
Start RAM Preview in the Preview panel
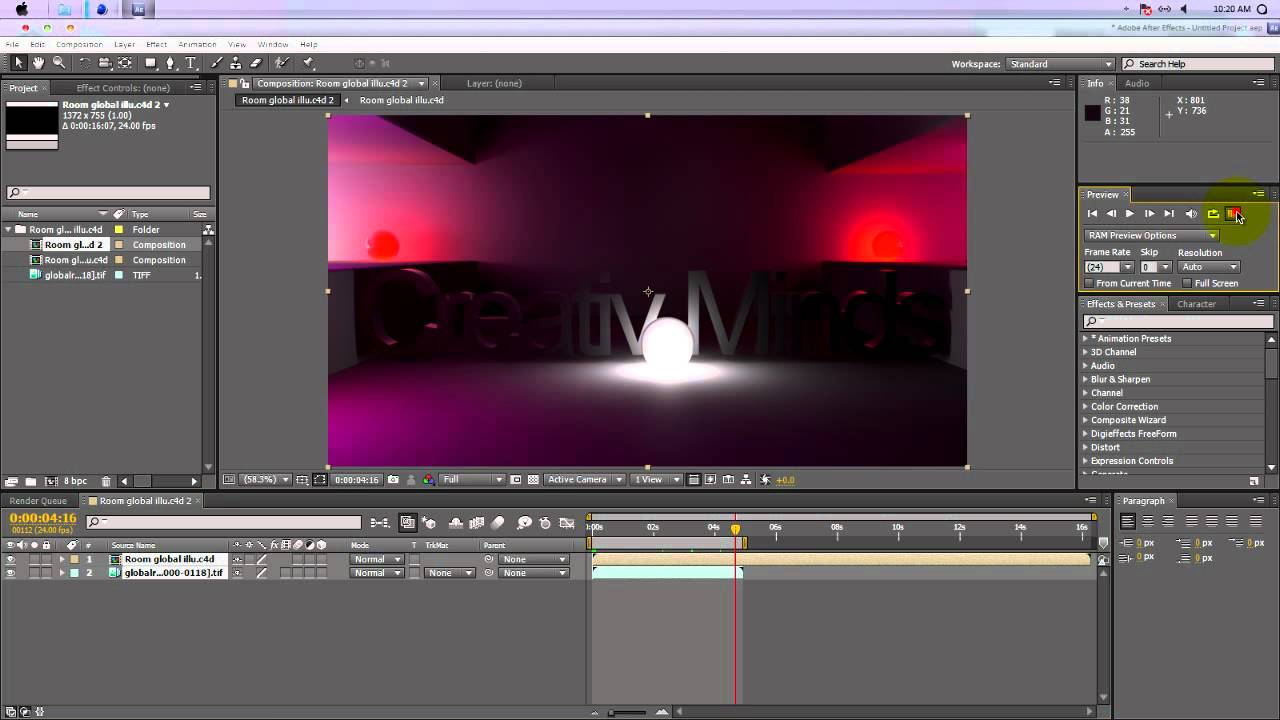1234,214
